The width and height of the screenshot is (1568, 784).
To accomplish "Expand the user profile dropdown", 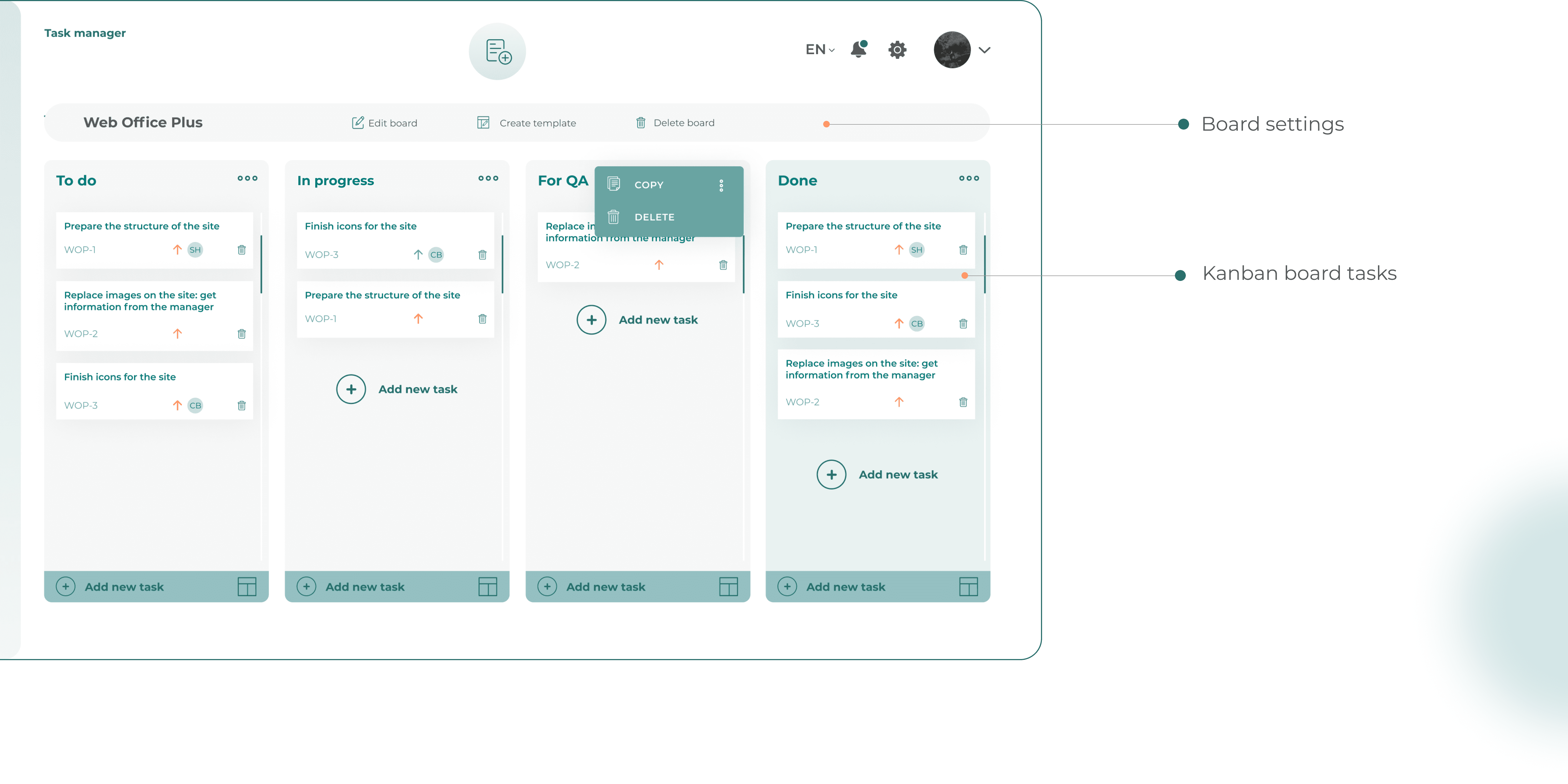I will click(x=984, y=49).
